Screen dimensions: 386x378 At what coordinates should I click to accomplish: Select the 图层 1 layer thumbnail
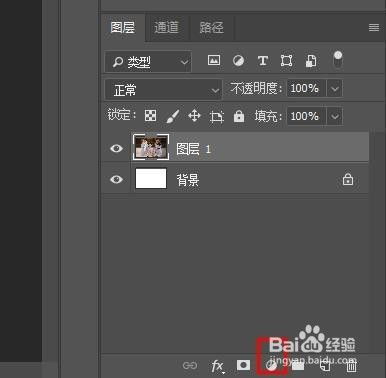(x=151, y=147)
